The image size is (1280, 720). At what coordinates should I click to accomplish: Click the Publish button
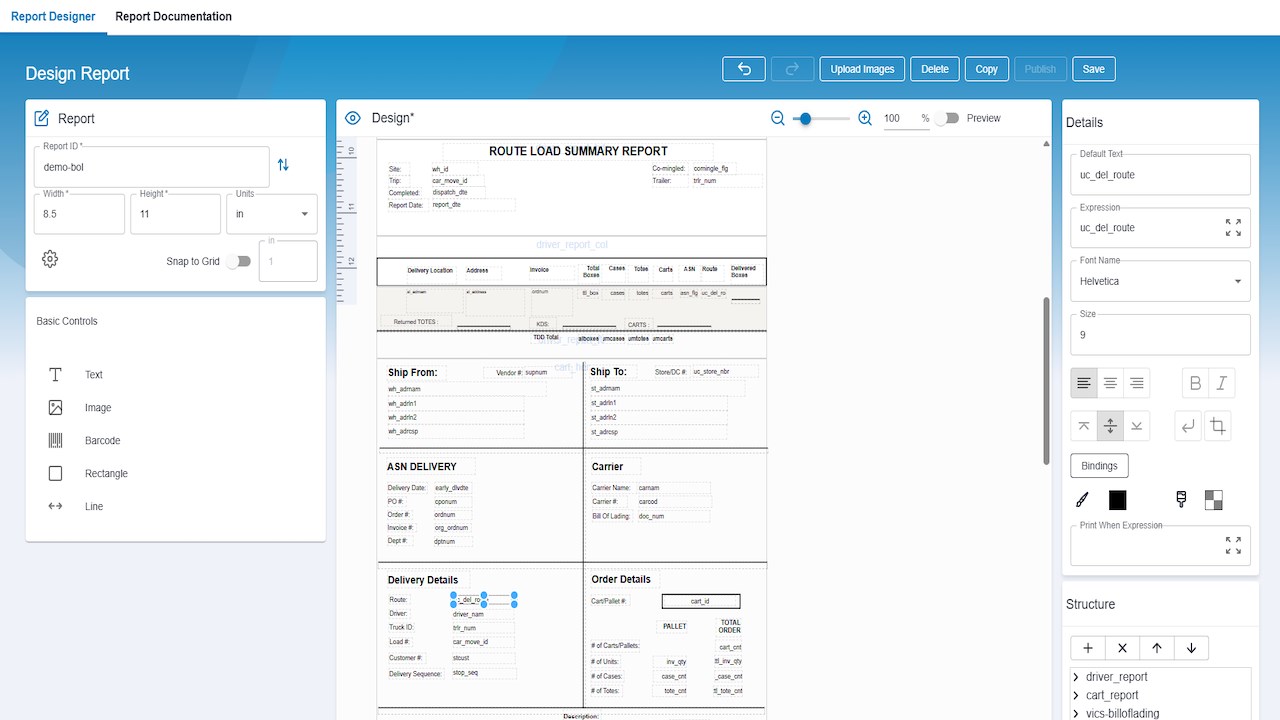(1040, 69)
